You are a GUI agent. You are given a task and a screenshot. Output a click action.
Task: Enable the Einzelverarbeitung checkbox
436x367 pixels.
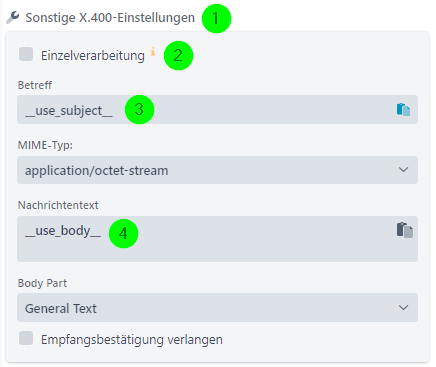(26, 54)
